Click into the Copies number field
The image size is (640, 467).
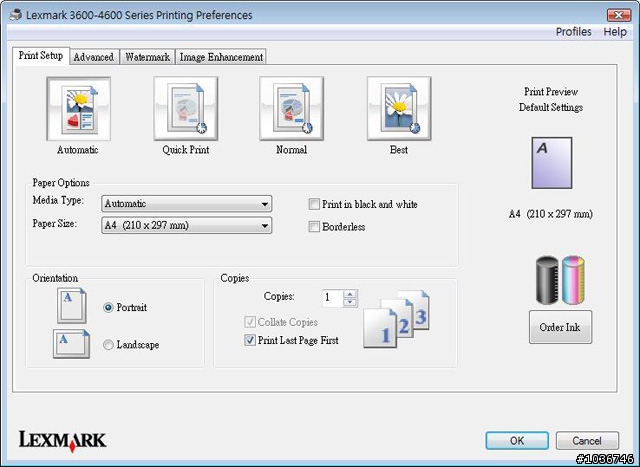pyautogui.click(x=333, y=298)
